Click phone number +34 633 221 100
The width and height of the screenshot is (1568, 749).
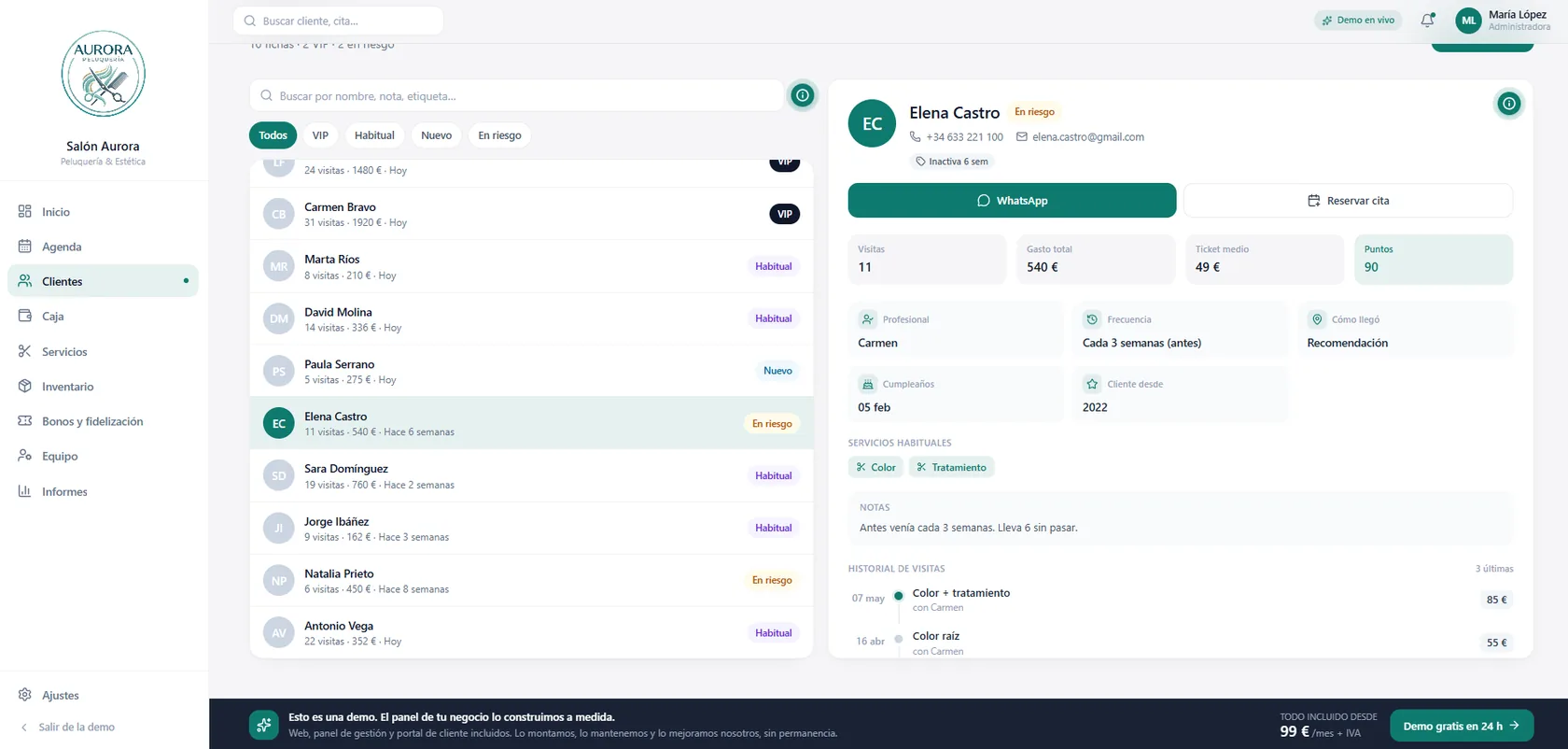click(964, 137)
